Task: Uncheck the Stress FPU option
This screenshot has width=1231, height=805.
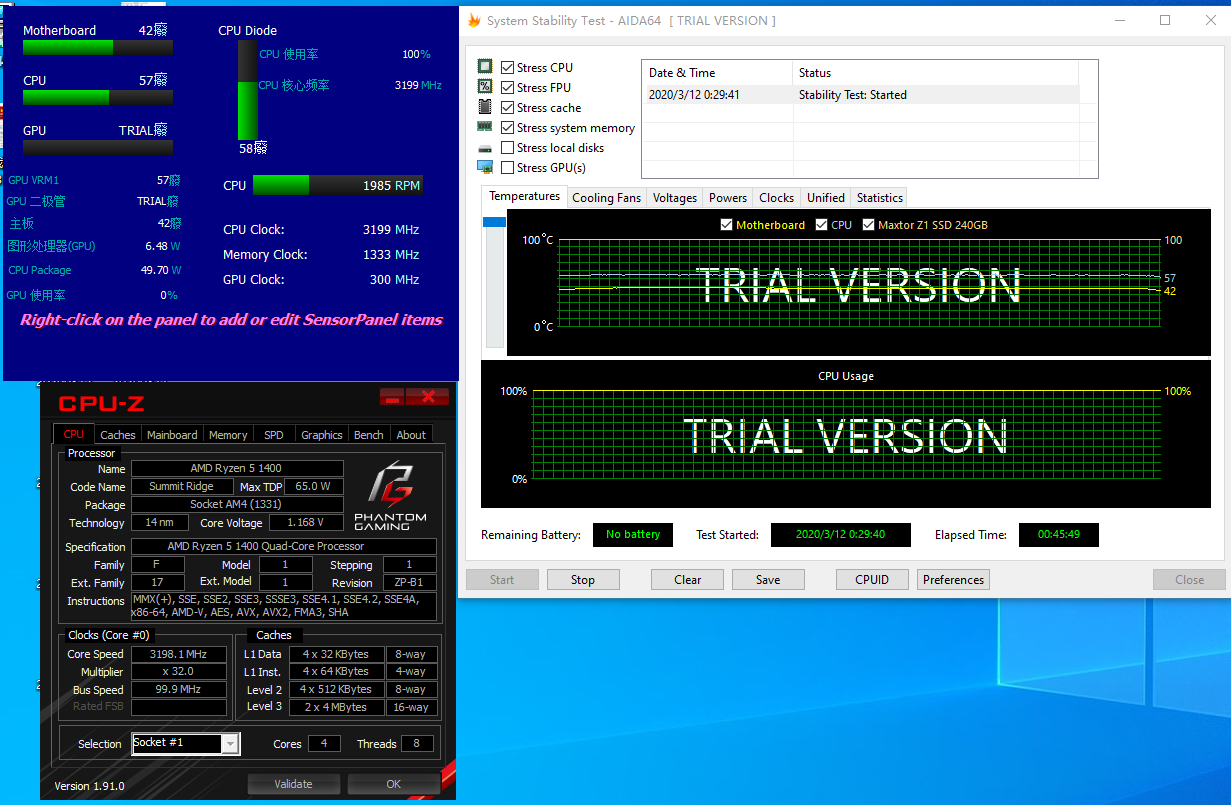Action: coord(508,87)
